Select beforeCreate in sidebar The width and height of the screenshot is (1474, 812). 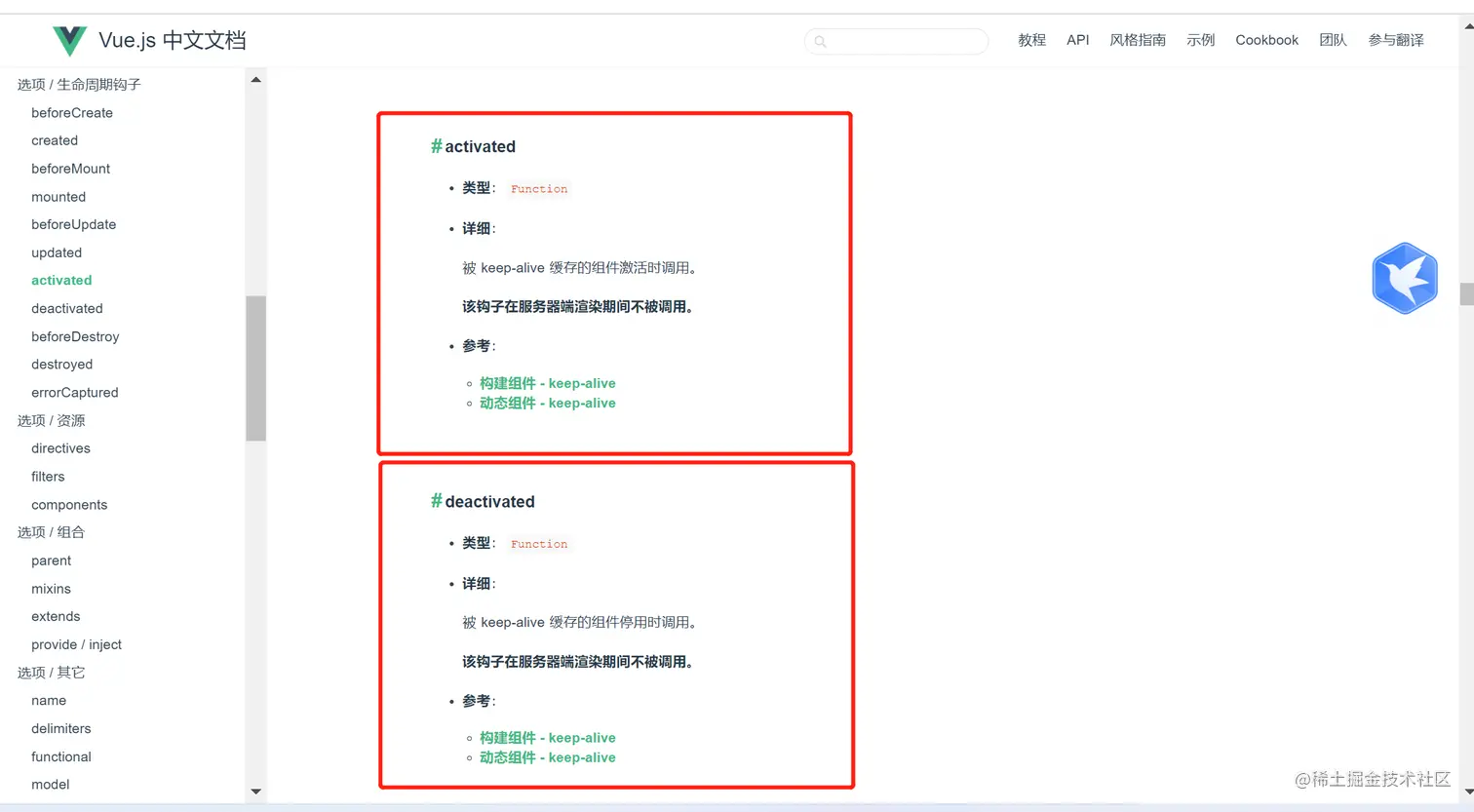72,113
